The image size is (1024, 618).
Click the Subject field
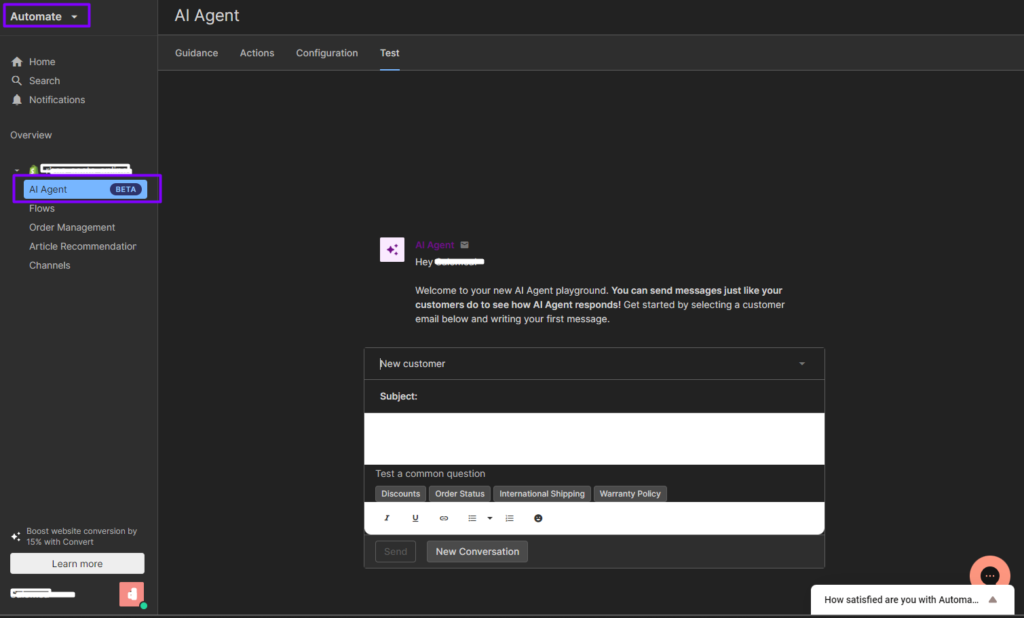click(594, 397)
